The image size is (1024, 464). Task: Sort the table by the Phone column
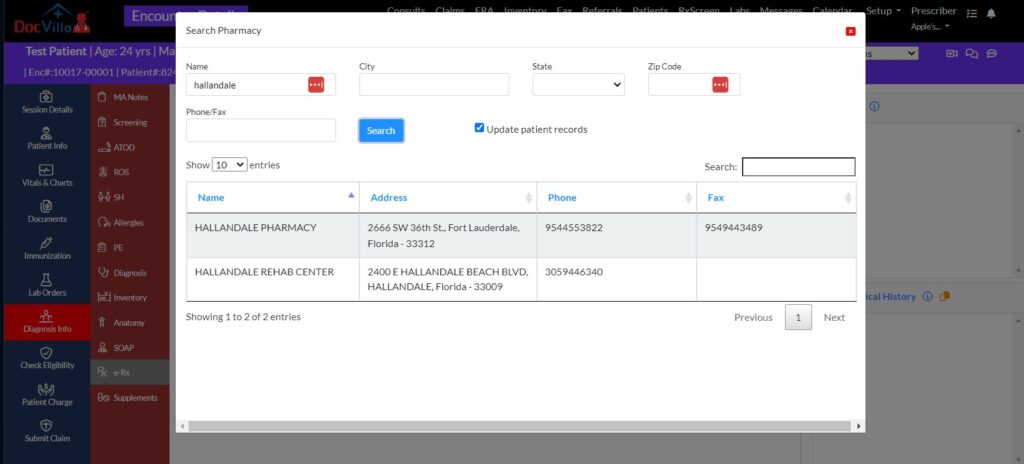click(x=616, y=197)
